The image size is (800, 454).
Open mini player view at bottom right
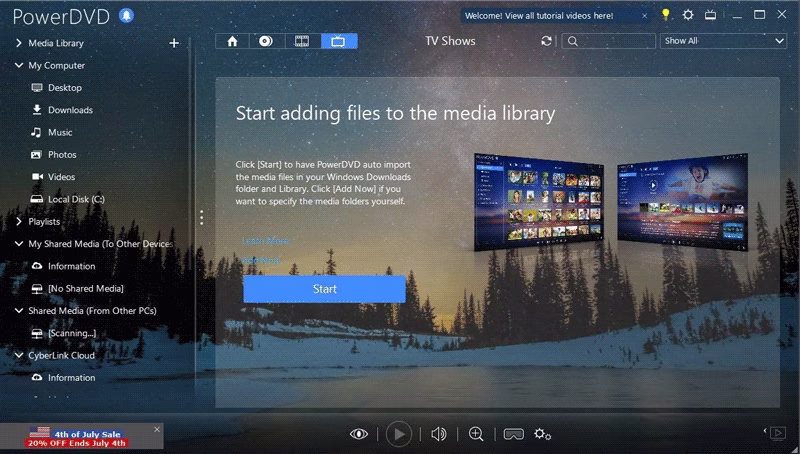778,433
